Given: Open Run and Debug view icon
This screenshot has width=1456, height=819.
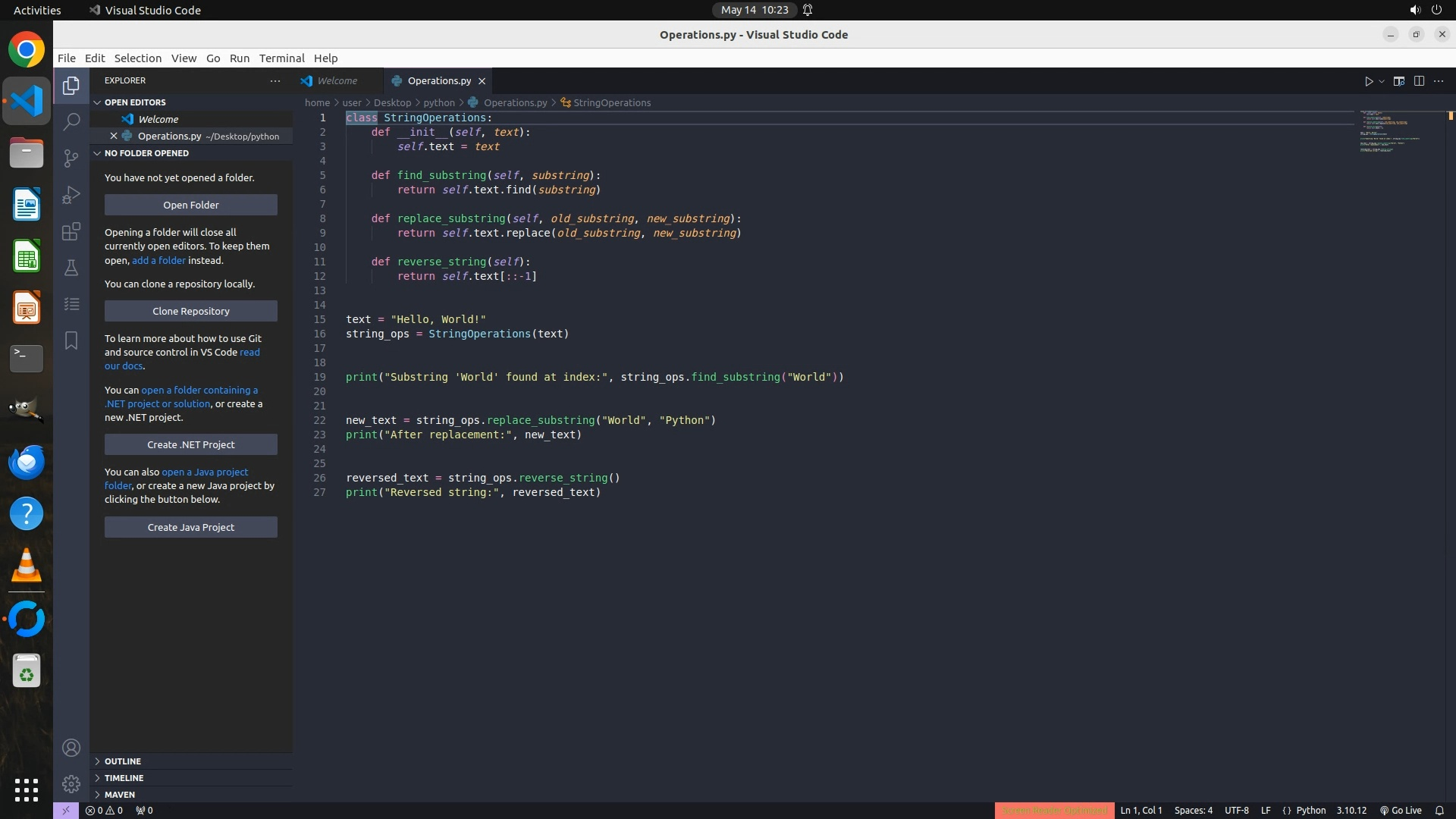Looking at the screenshot, I should tap(71, 195).
